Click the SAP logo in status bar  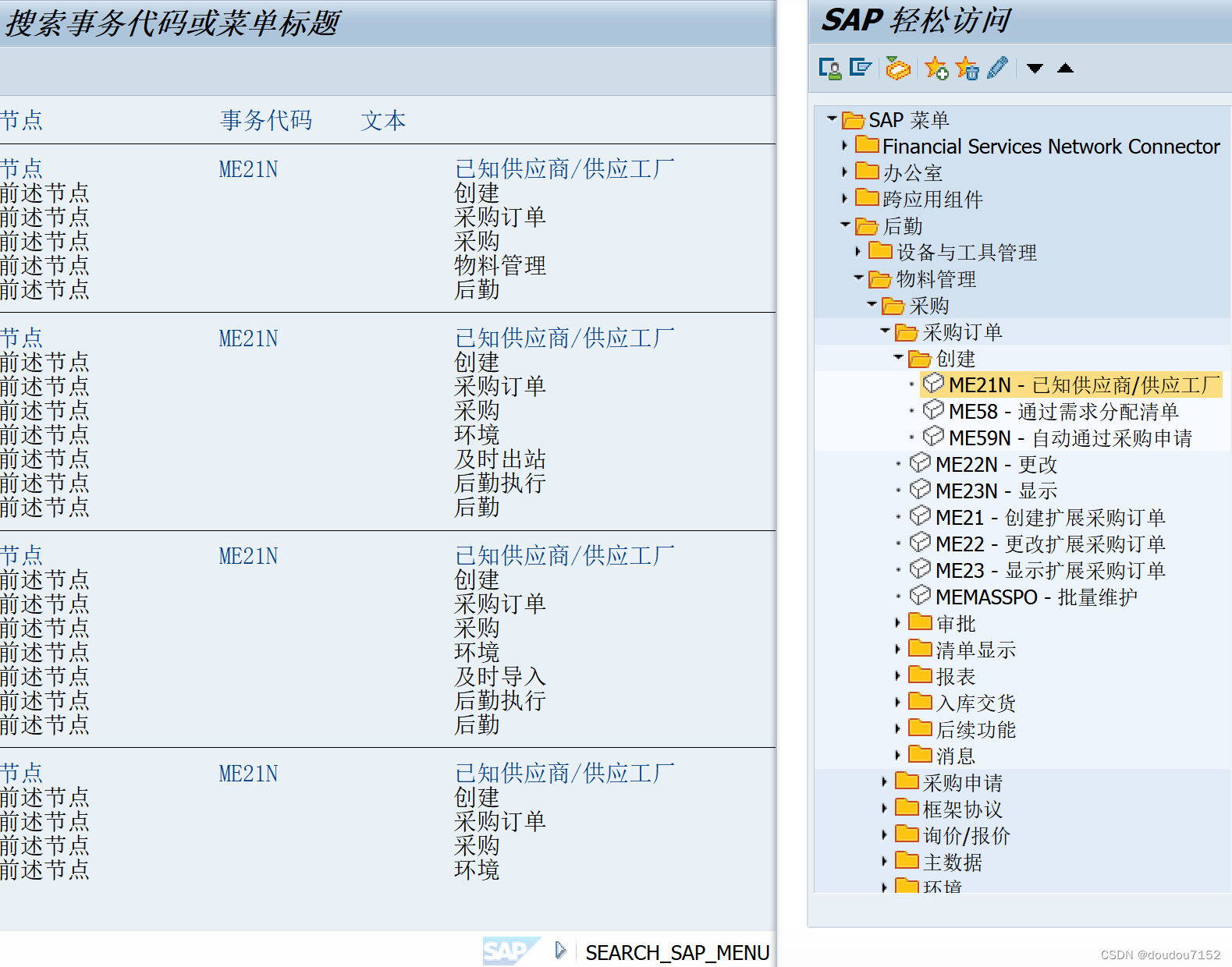click(x=511, y=951)
